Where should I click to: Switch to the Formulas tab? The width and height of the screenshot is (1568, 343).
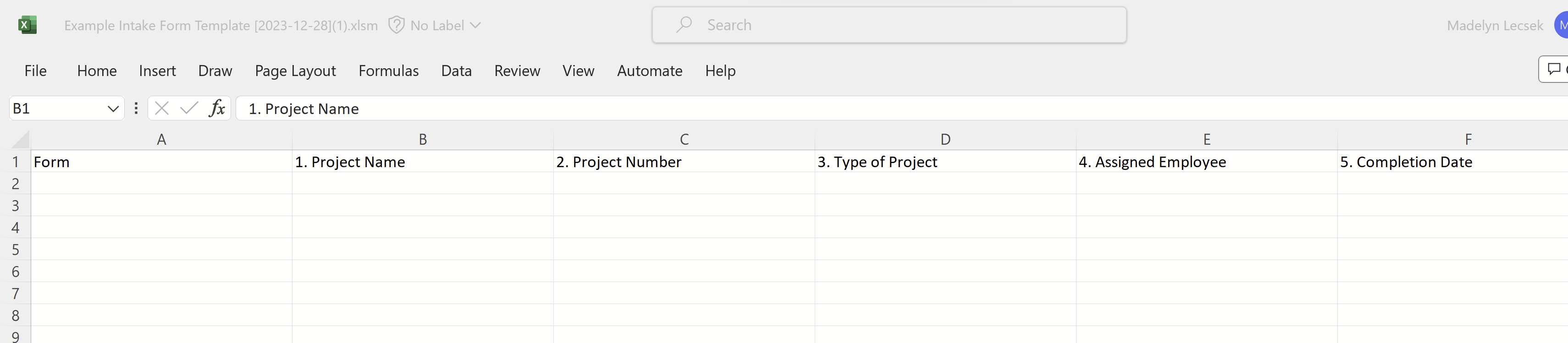click(x=388, y=71)
